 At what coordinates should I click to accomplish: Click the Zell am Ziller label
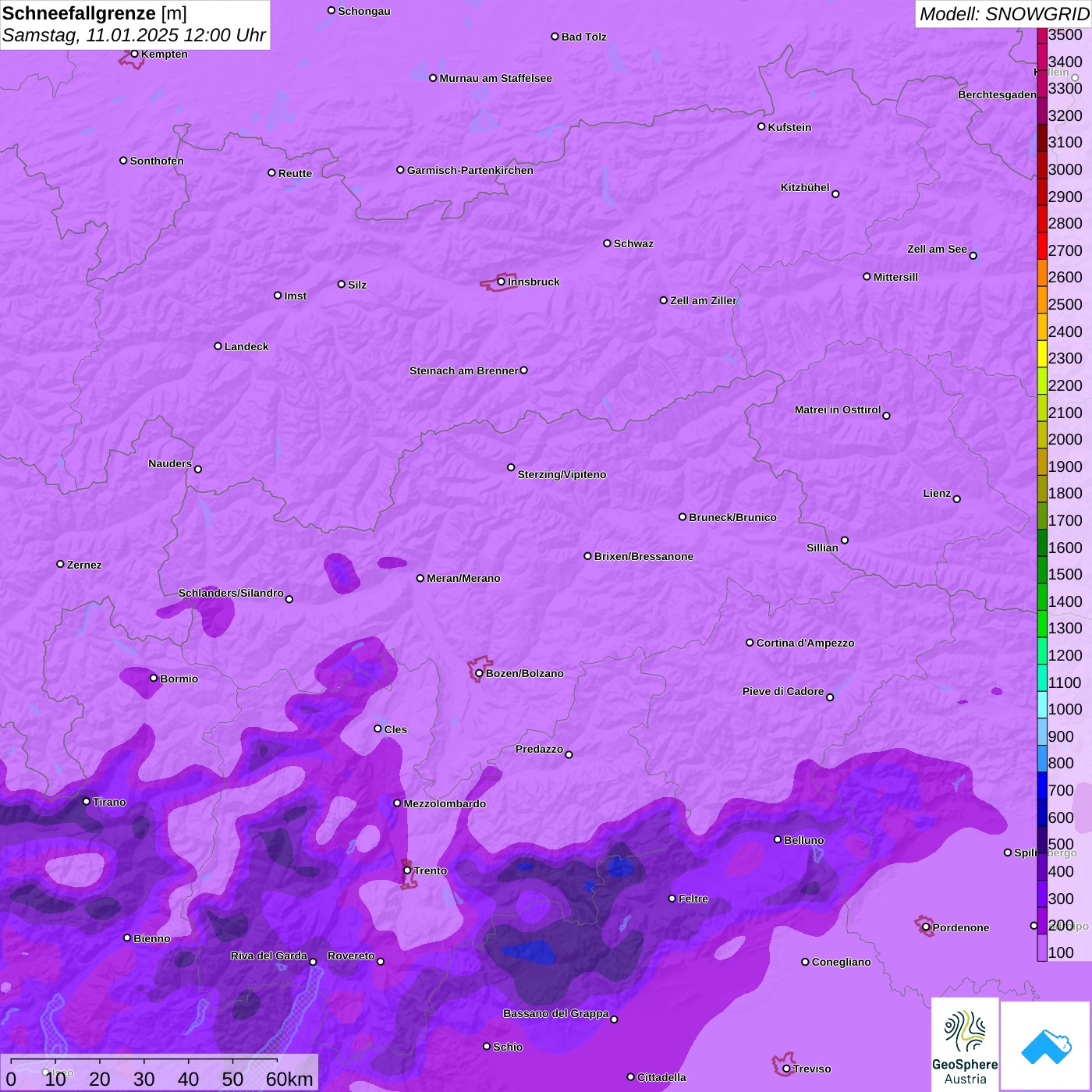(704, 300)
